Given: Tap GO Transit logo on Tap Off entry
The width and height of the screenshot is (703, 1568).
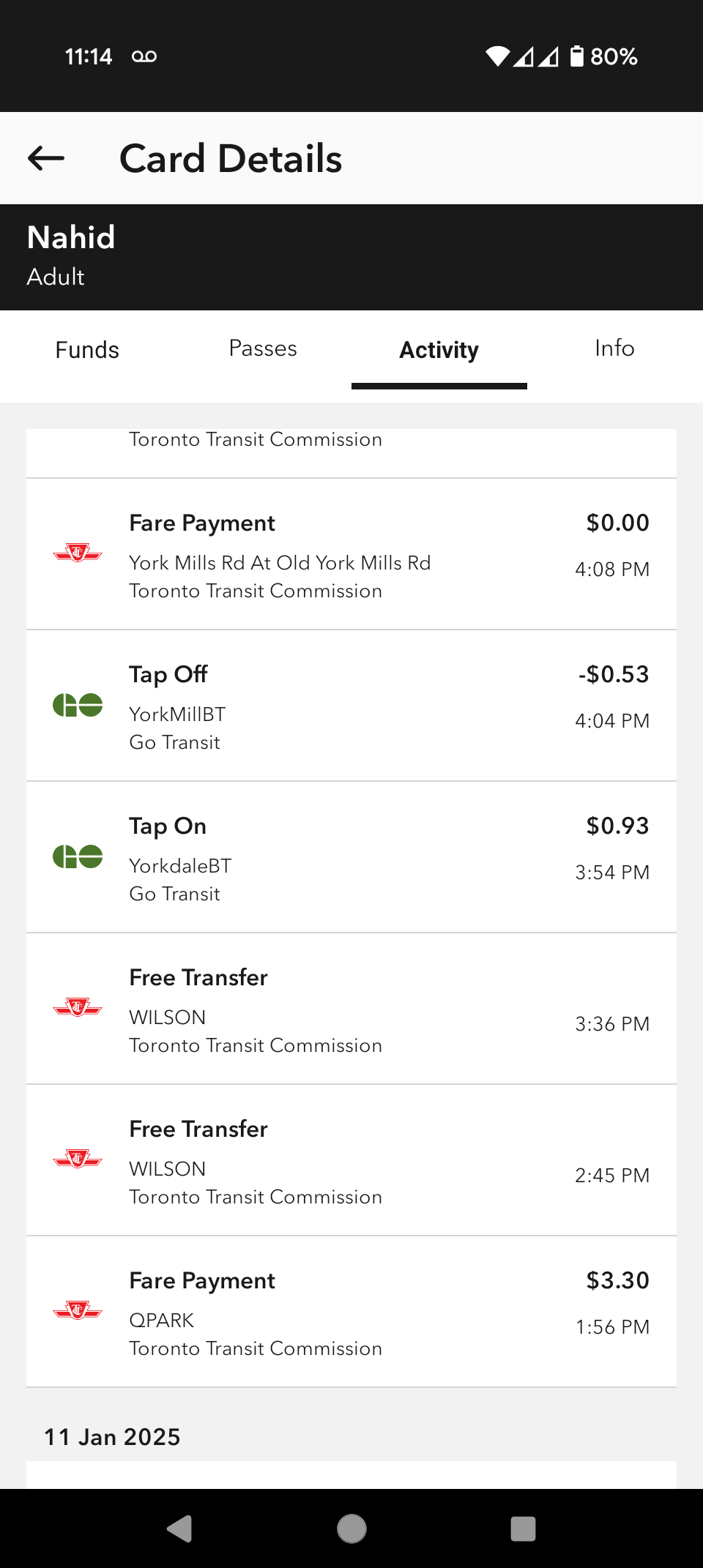Looking at the screenshot, I should pyautogui.click(x=78, y=705).
